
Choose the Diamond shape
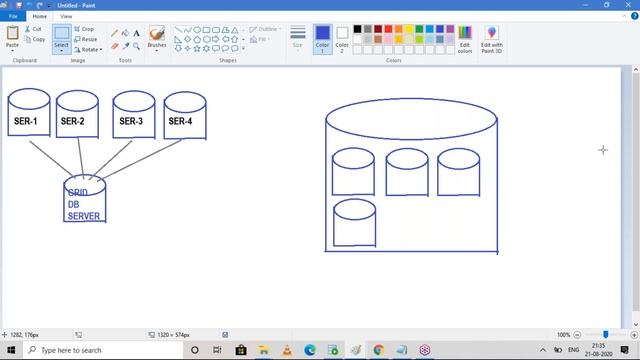pos(187,39)
